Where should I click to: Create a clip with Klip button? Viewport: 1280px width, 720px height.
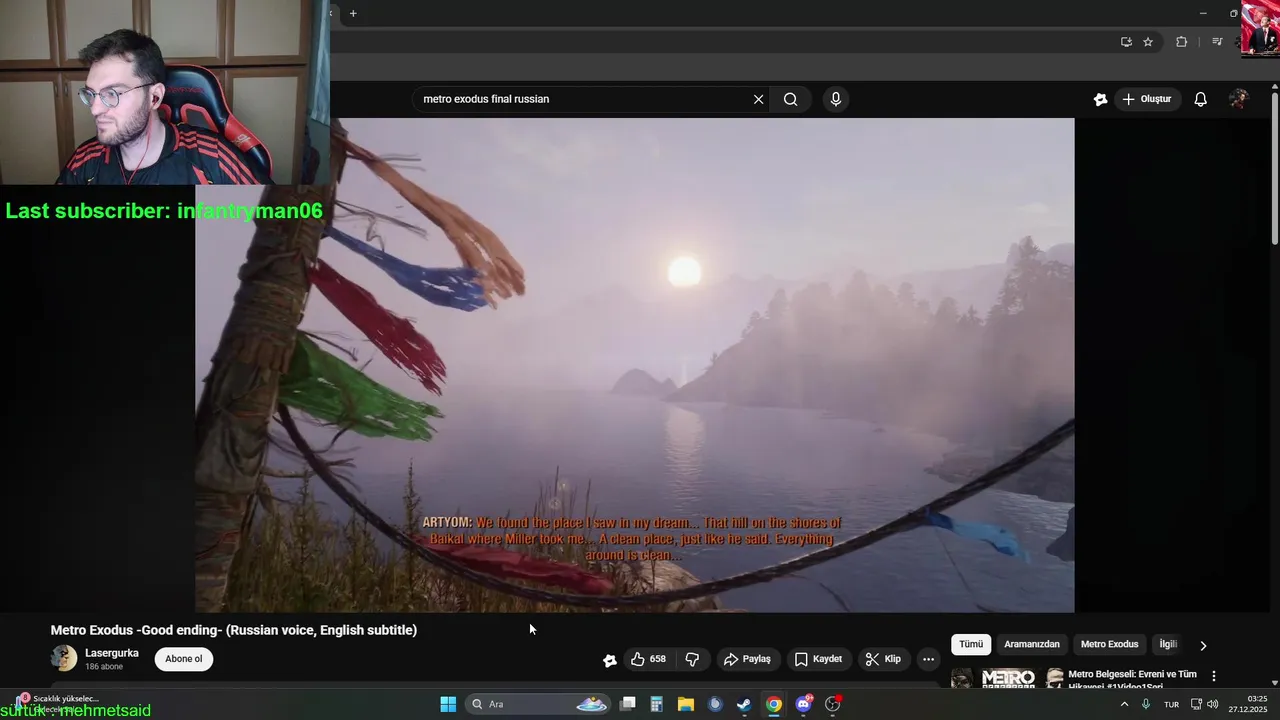click(883, 659)
